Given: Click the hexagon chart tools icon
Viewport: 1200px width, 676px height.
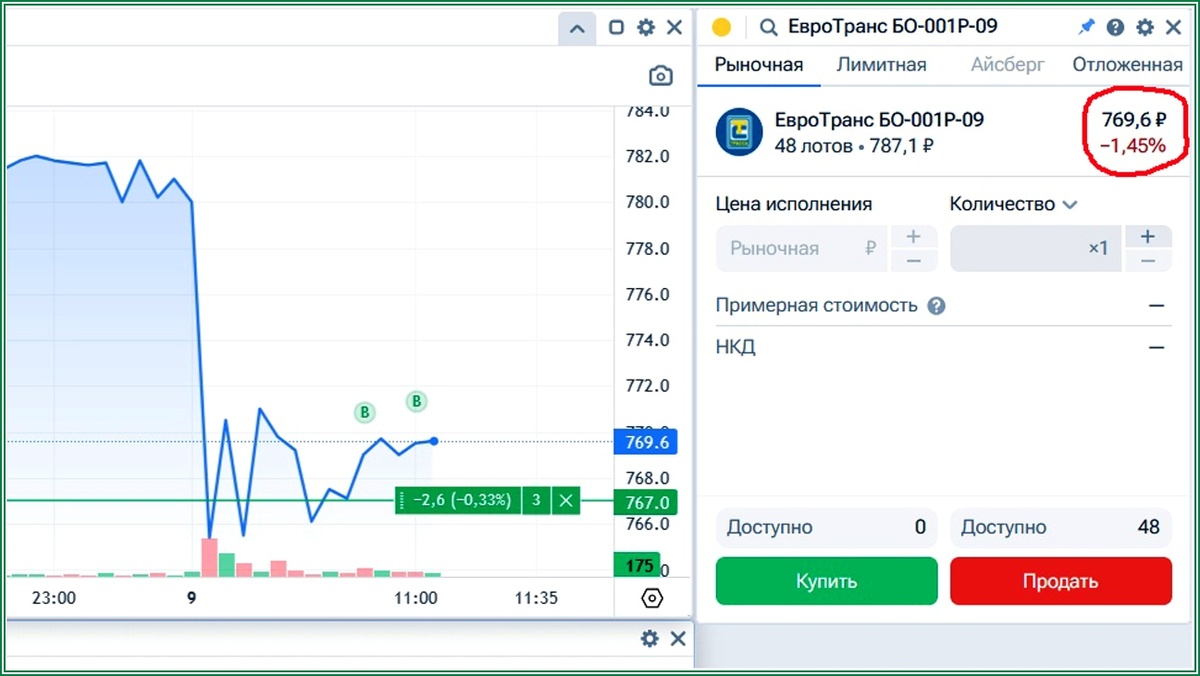Looking at the screenshot, I should 652,598.
